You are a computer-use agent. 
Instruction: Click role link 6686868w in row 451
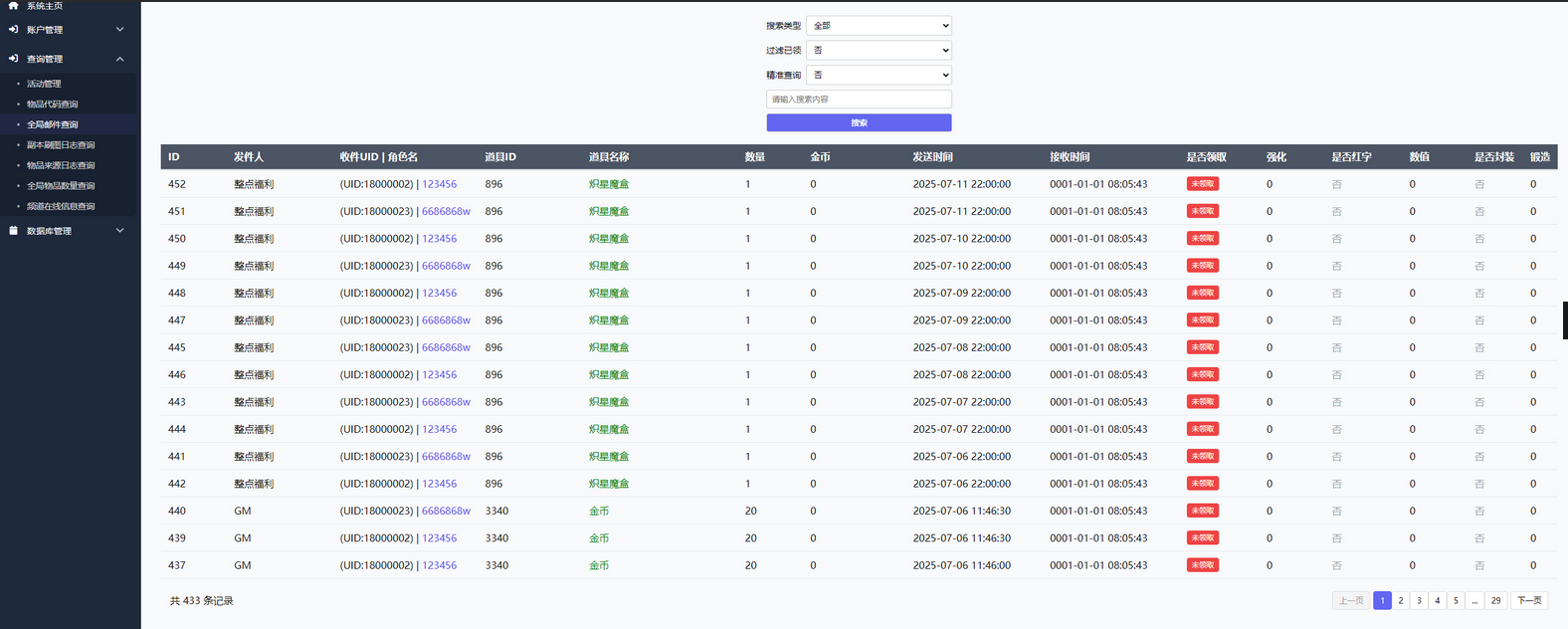[x=446, y=212]
